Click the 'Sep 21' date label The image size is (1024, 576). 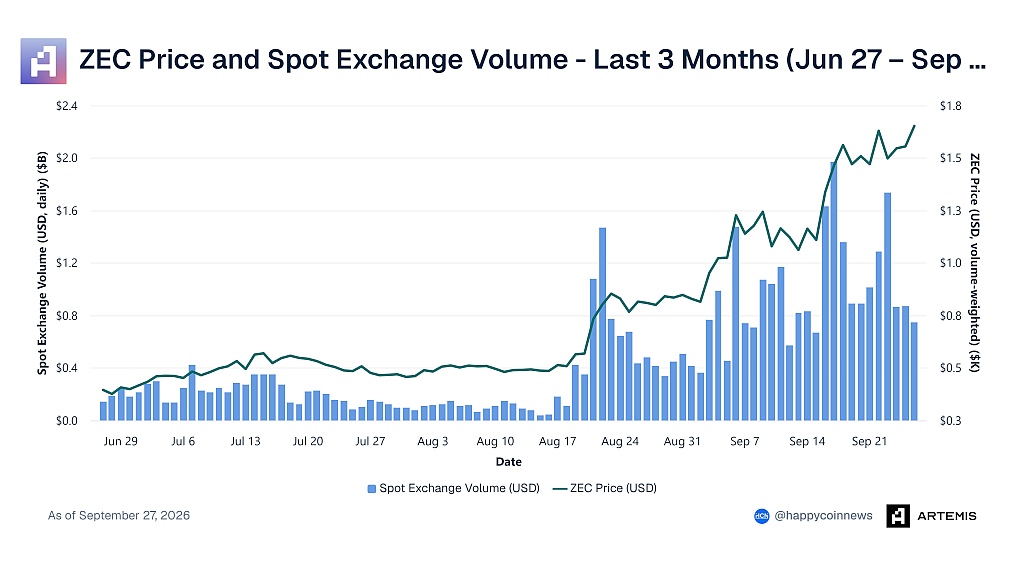[869, 441]
